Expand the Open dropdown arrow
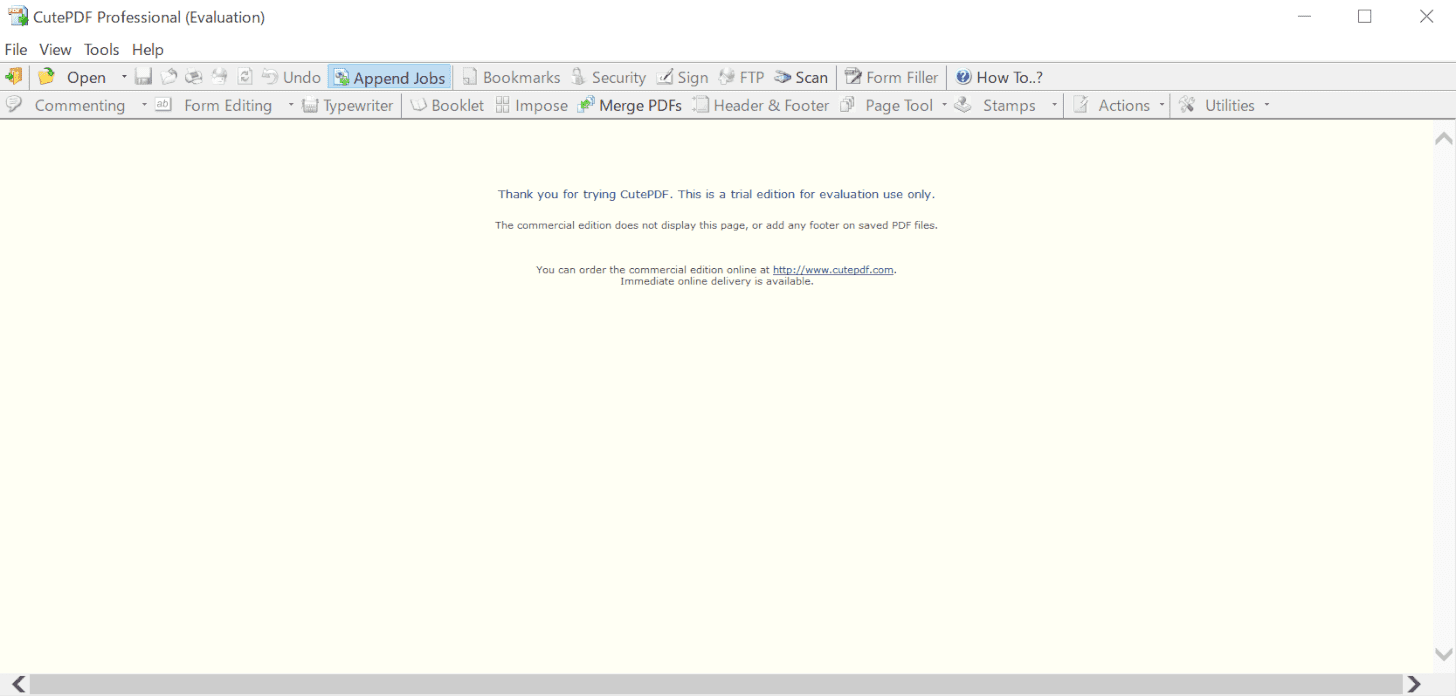 point(124,77)
